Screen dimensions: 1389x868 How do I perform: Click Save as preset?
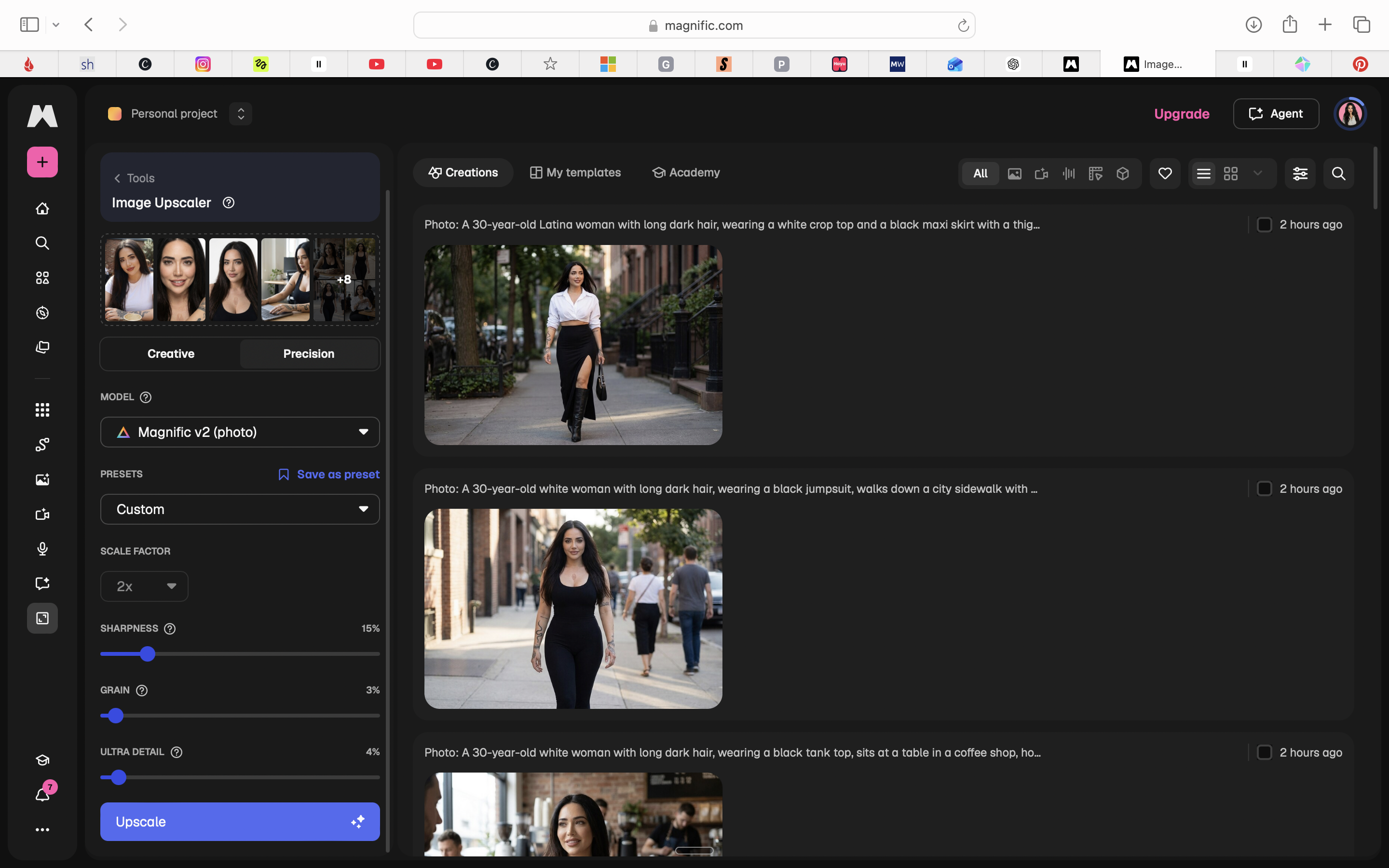pos(329,474)
